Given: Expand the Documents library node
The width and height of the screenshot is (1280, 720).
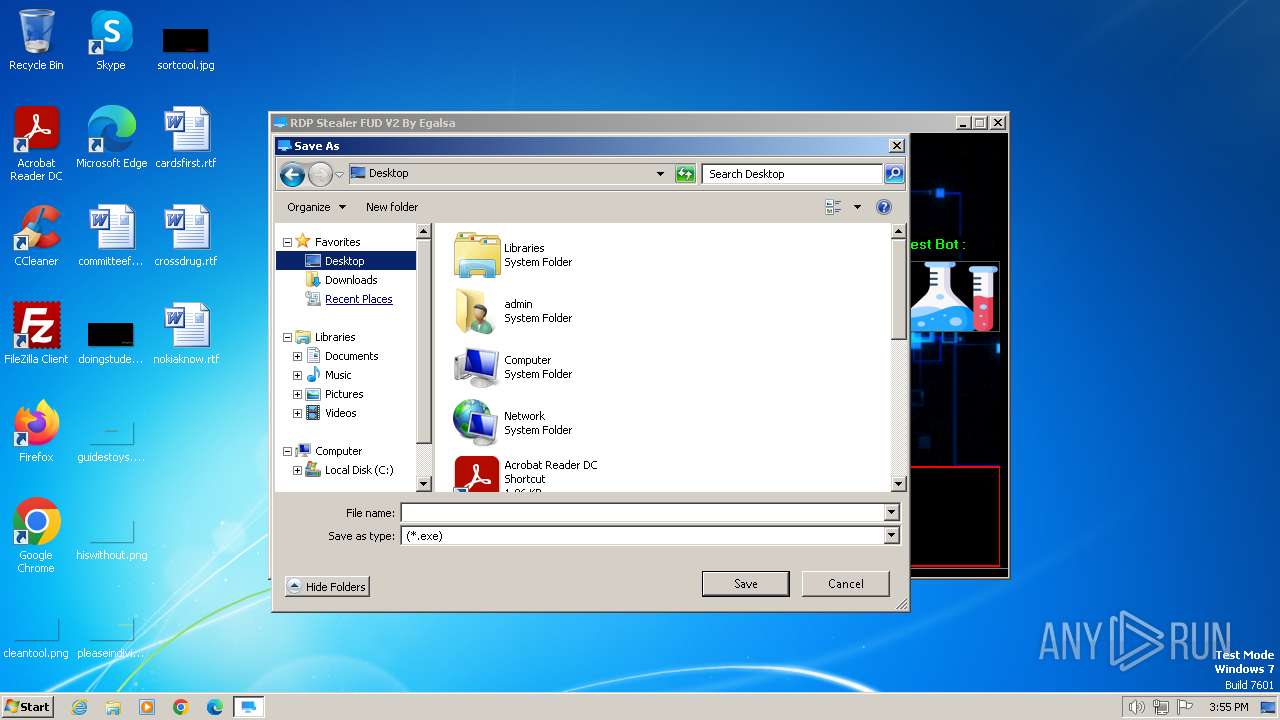Looking at the screenshot, I should [297, 356].
